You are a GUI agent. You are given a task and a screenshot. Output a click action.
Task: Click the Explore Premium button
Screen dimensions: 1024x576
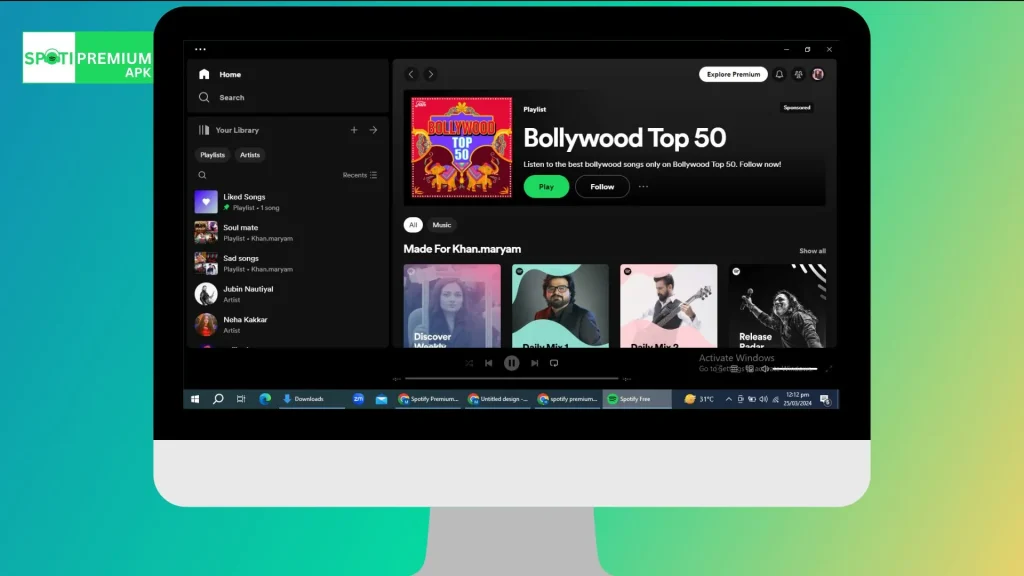[733, 74]
